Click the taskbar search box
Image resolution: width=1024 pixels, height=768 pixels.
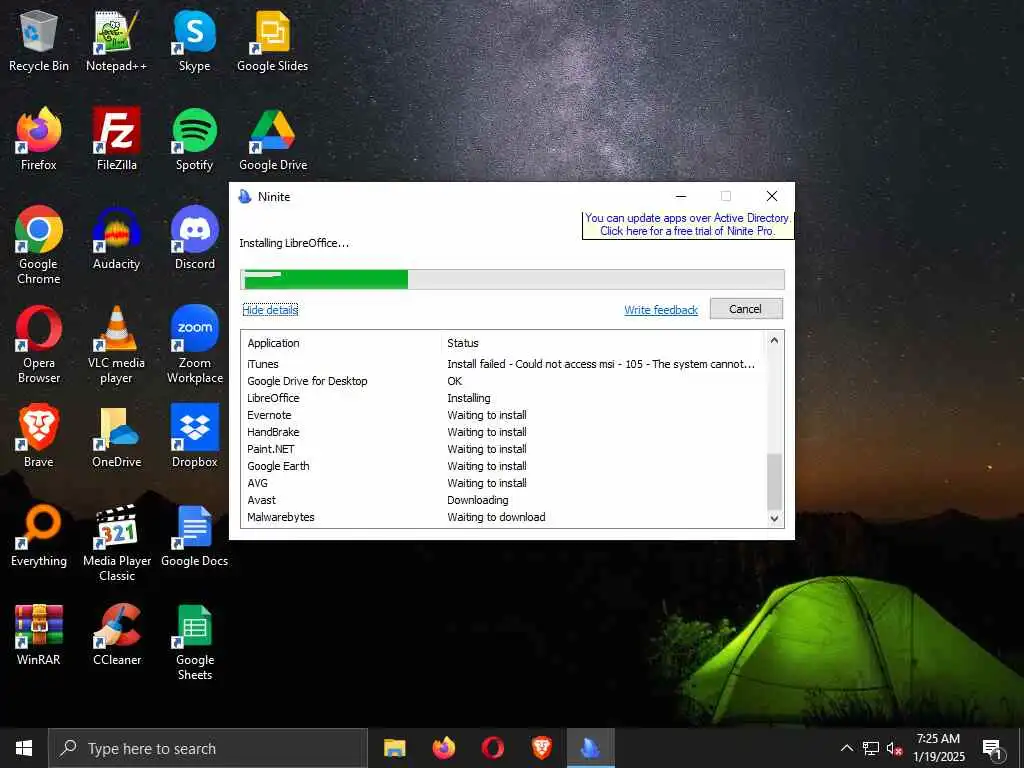208,748
